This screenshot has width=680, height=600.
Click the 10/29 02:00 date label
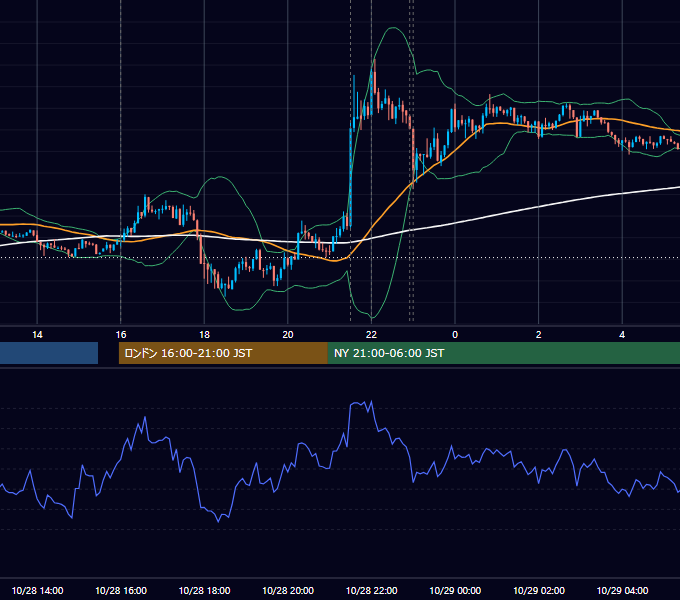tap(539, 590)
